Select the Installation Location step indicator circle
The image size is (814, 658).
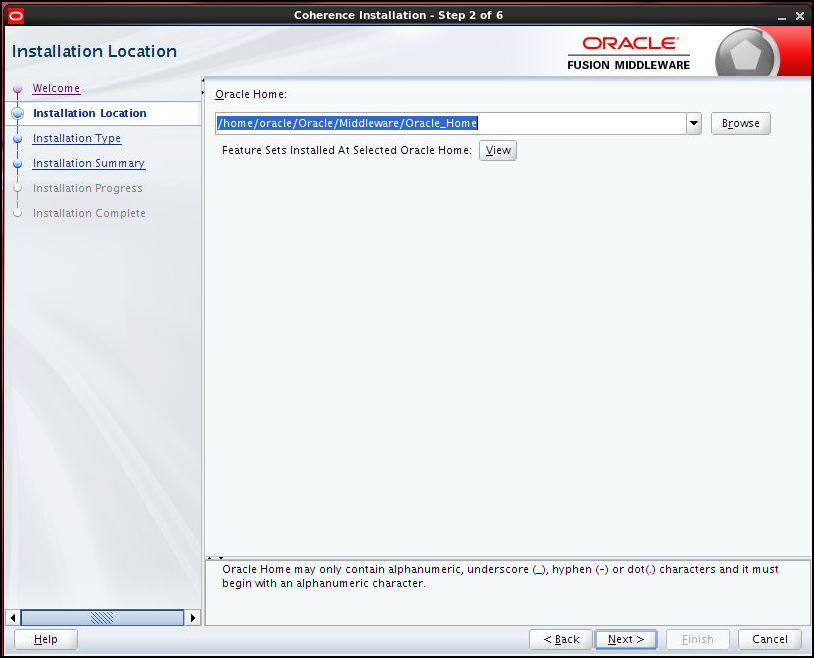point(17,113)
